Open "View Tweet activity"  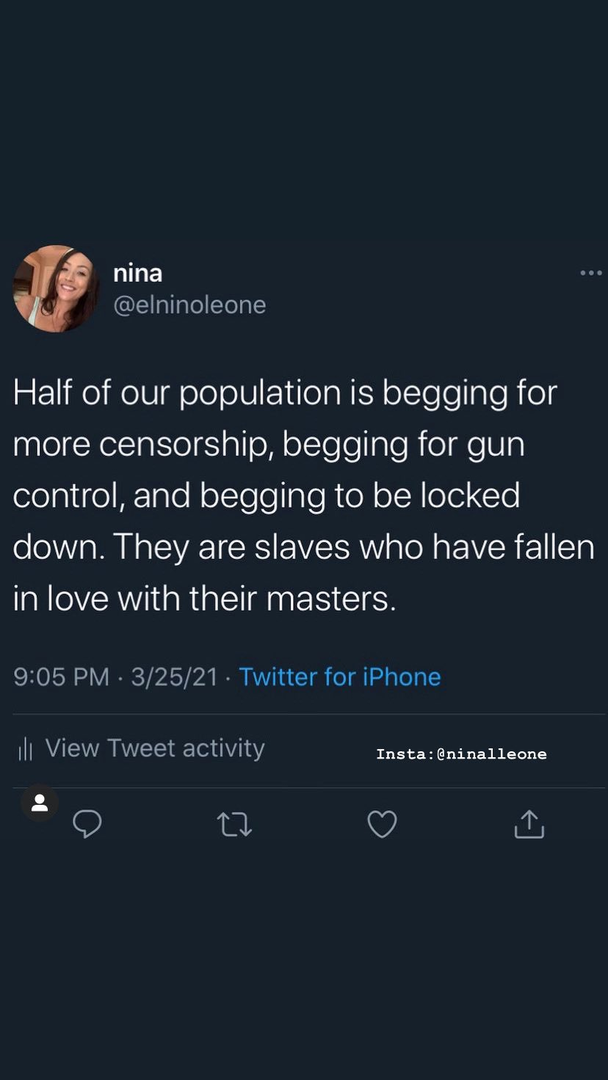point(155,748)
